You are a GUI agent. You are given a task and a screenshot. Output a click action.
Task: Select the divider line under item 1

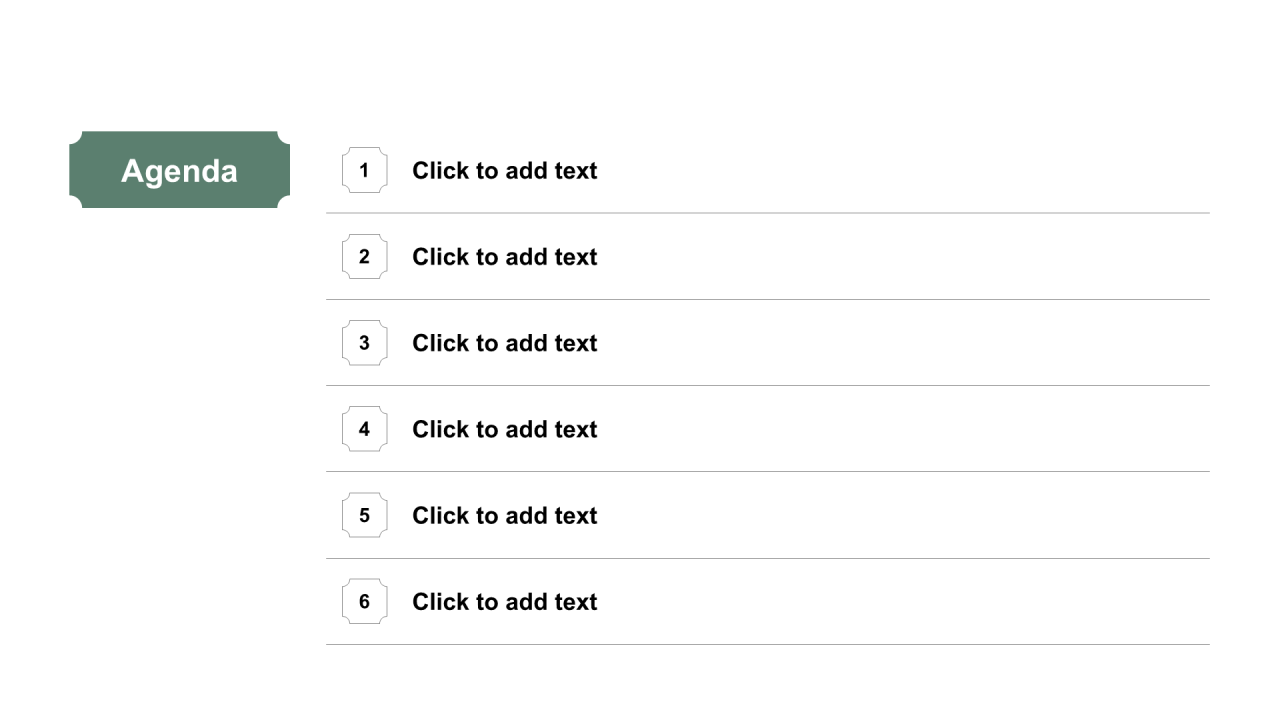coord(767,213)
